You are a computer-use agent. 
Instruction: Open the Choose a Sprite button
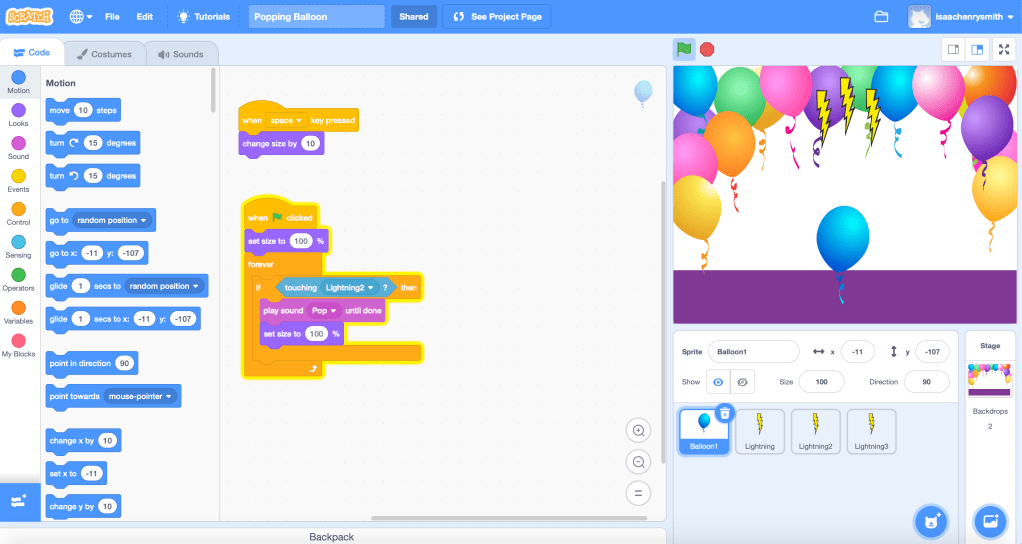tap(931, 521)
